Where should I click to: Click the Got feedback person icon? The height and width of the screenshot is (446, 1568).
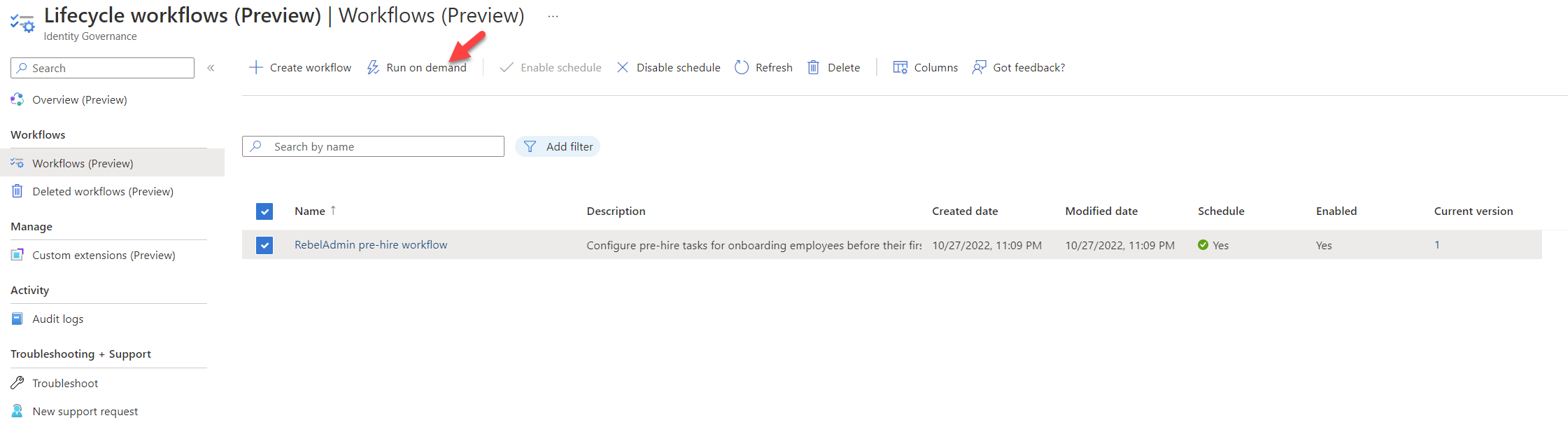979,67
